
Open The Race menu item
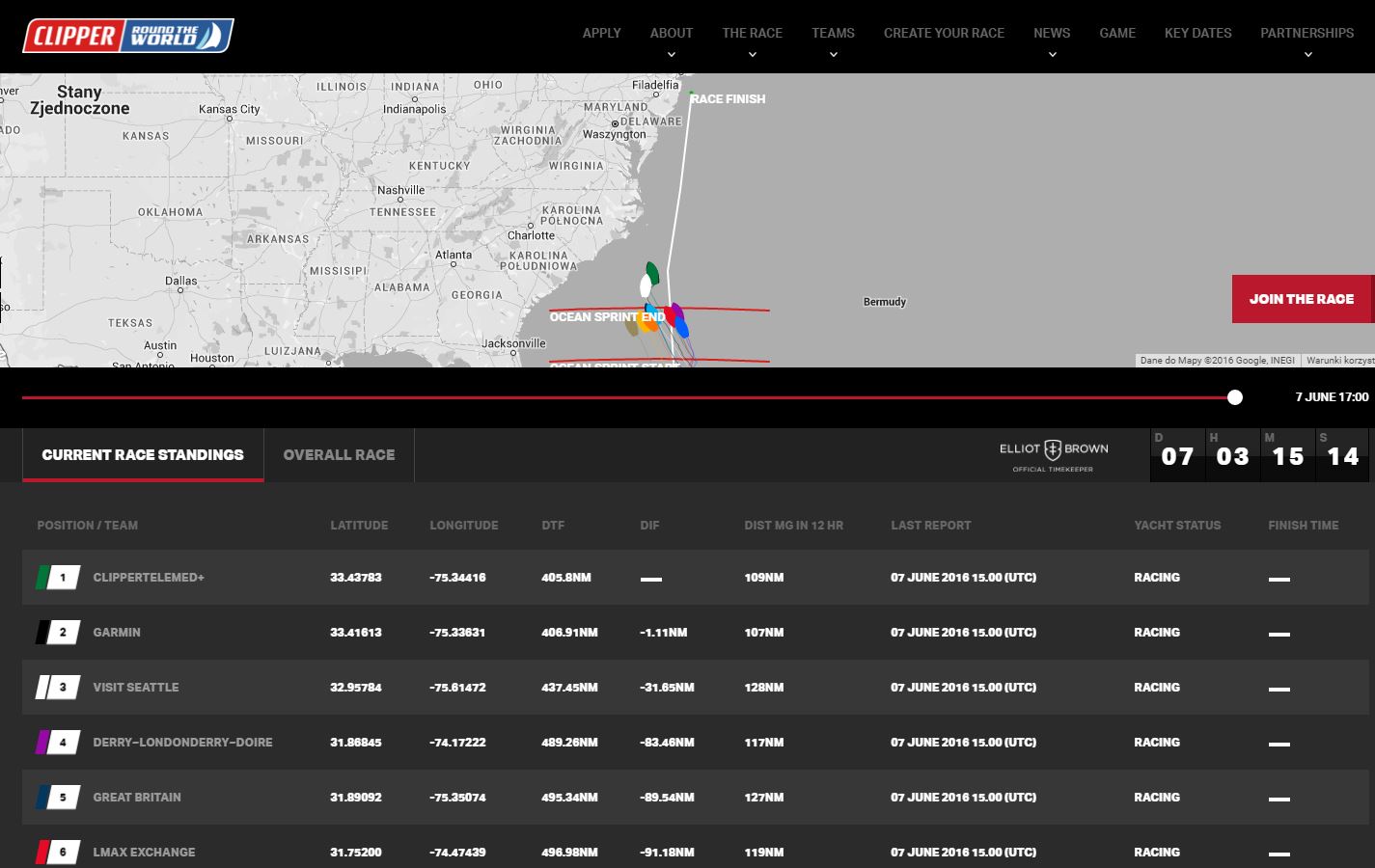753,33
